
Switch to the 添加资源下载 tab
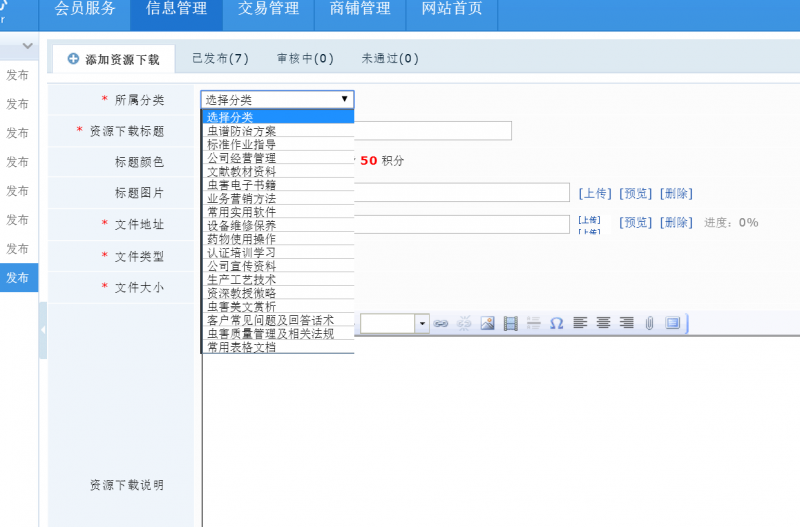(x=114, y=59)
